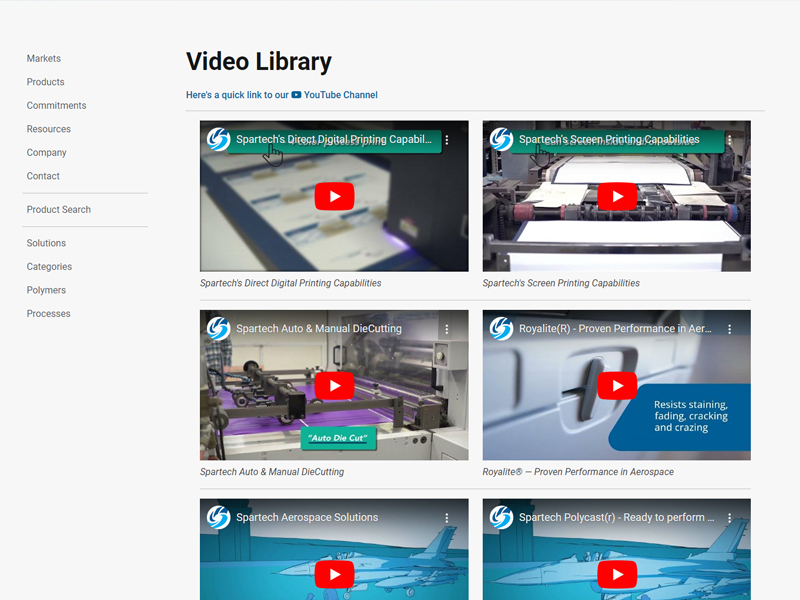Click the Spartech Aerospace Solutions video title
The height and width of the screenshot is (600, 800).
coord(307,517)
